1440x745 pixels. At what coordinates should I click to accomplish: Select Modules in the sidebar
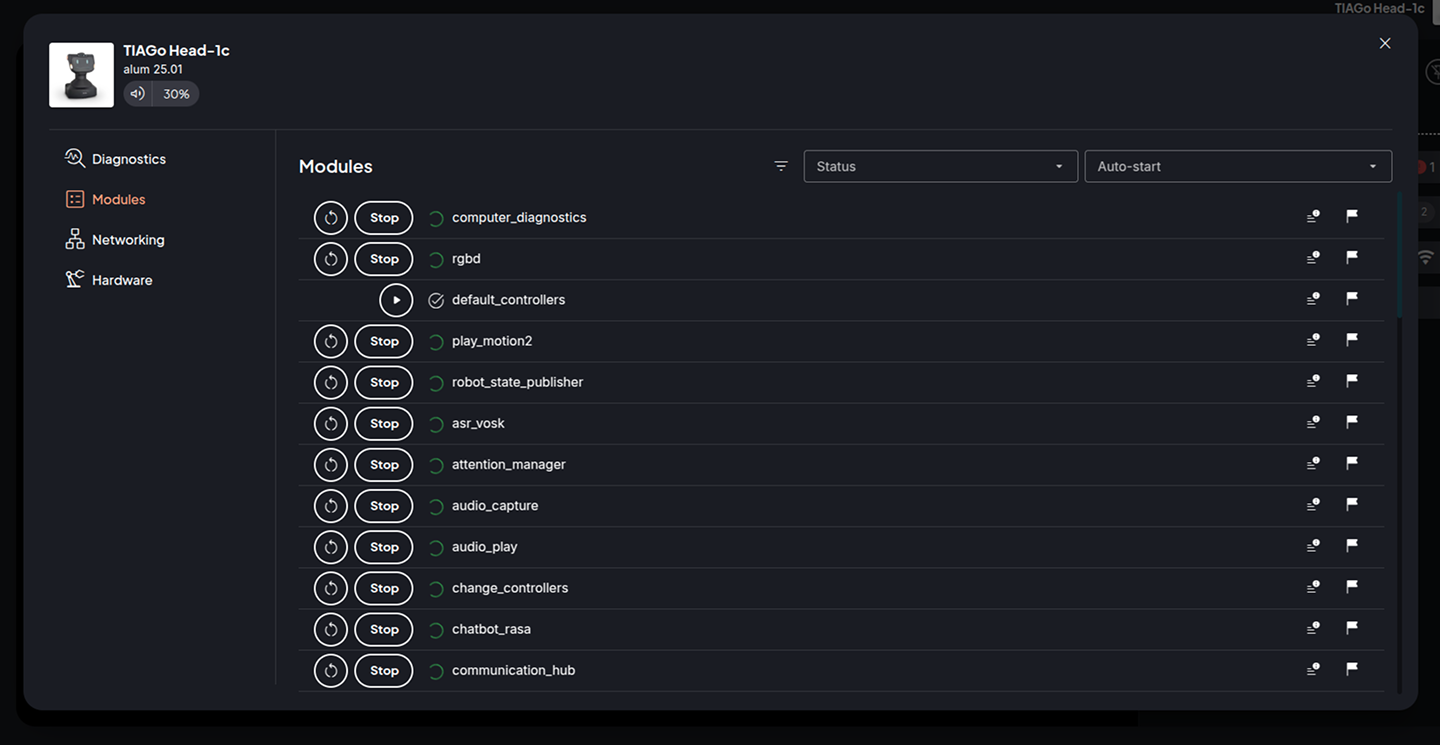[105, 199]
